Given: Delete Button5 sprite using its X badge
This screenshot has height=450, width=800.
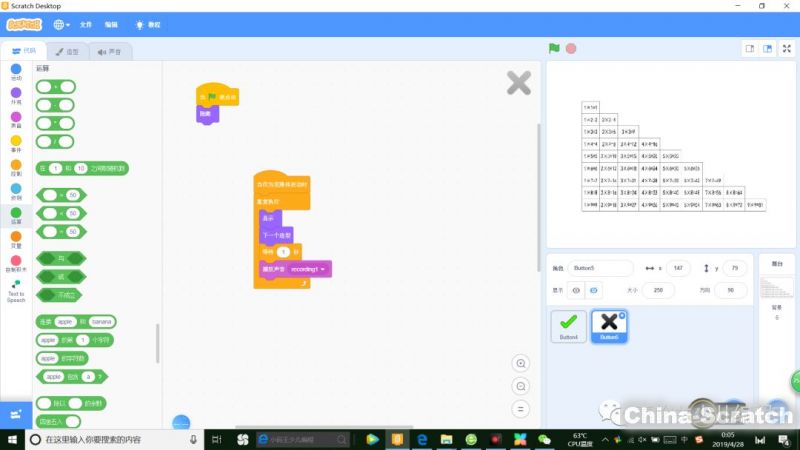Looking at the screenshot, I should [x=621, y=315].
